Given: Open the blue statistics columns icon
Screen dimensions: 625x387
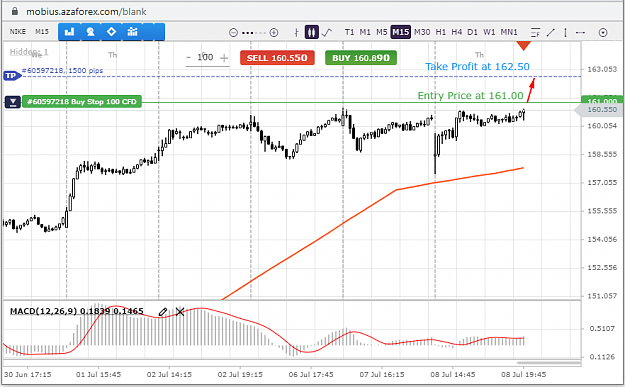Looking at the screenshot, I should click(132, 31).
